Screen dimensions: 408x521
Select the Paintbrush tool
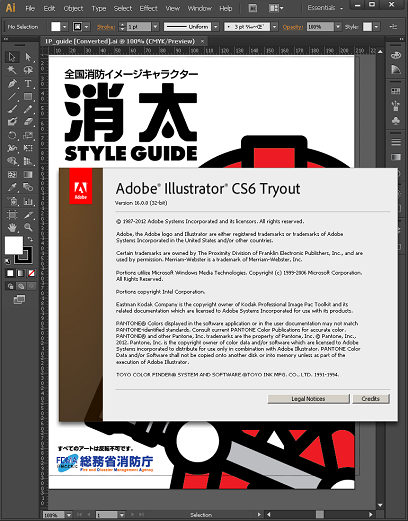tap(12, 109)
